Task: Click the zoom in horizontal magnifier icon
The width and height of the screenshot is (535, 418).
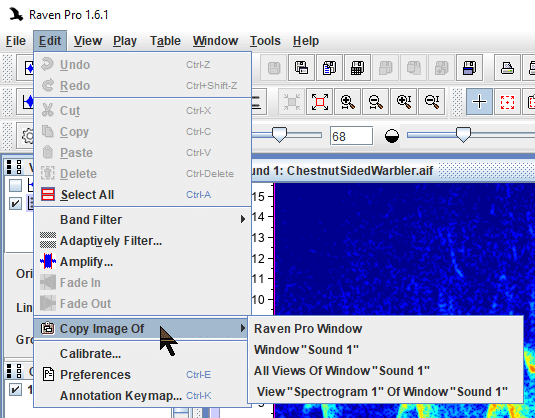Action: (348, 102)
